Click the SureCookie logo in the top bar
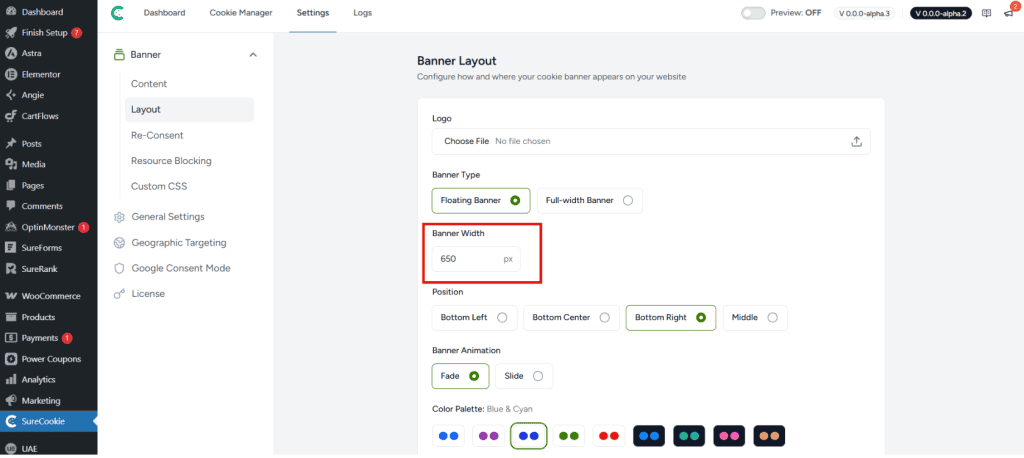 tap(118, 13)
